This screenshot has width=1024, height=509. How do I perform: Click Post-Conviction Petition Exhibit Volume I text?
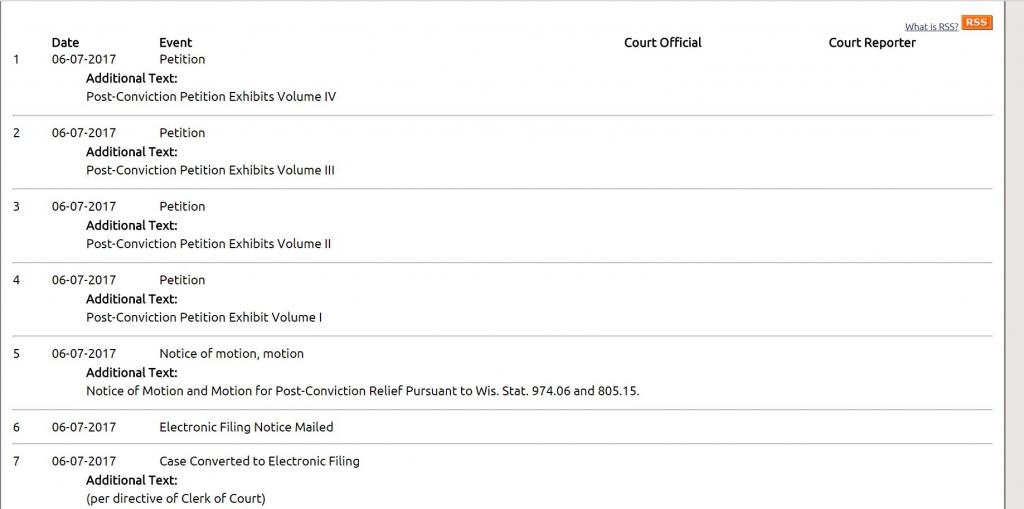pyautogui.click(x=204, y=318)
